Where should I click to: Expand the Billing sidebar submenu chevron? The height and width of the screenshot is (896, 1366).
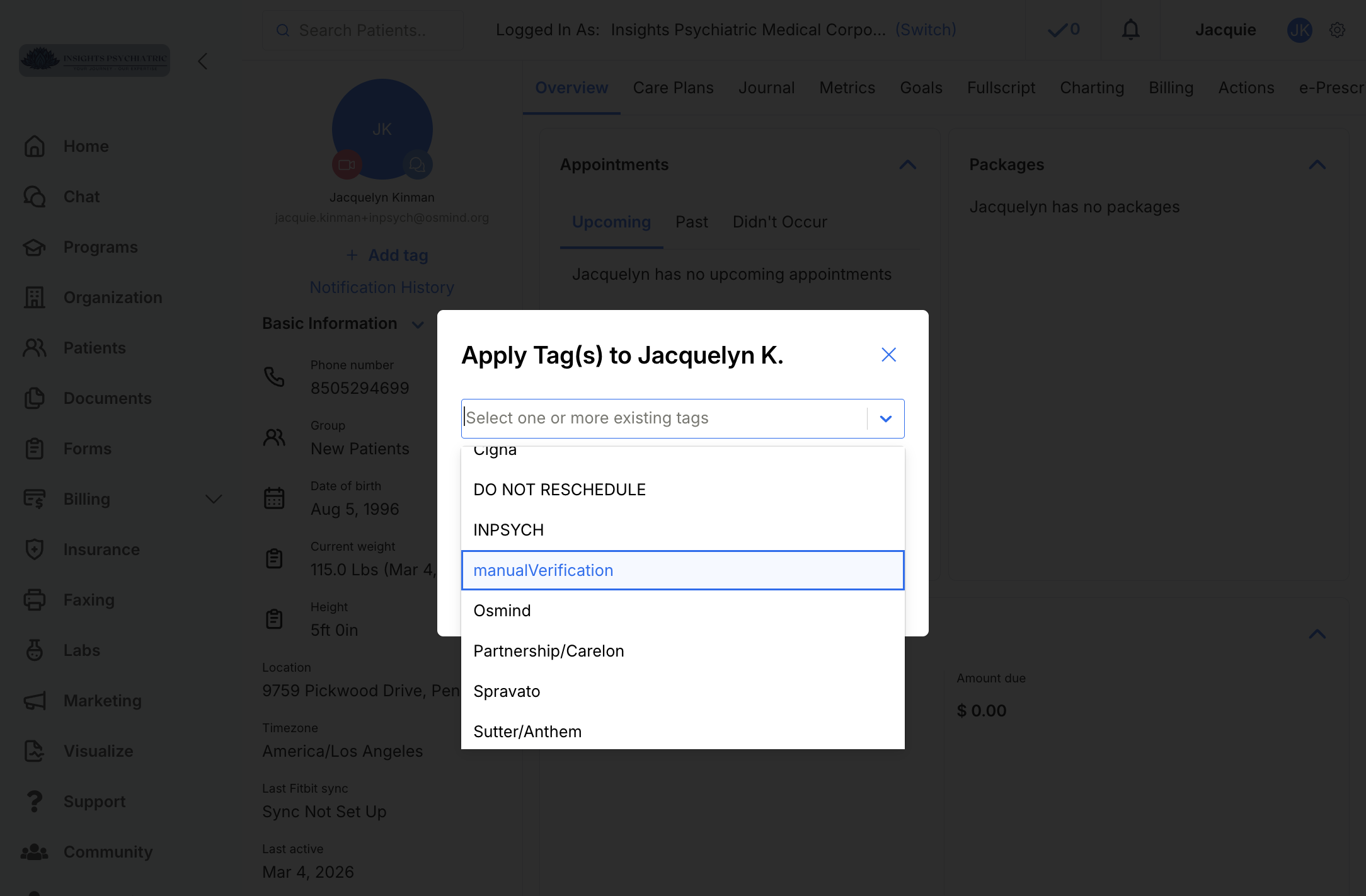coord(214,499)
